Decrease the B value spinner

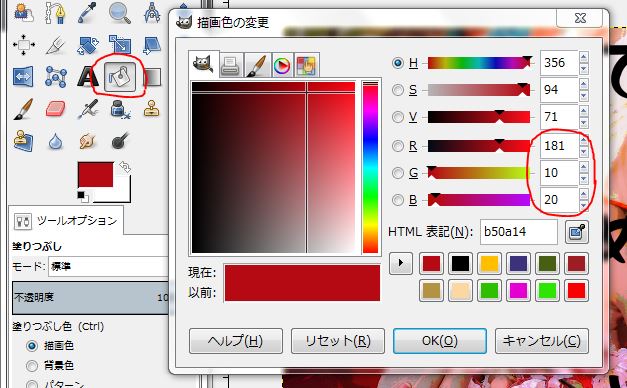584,206
